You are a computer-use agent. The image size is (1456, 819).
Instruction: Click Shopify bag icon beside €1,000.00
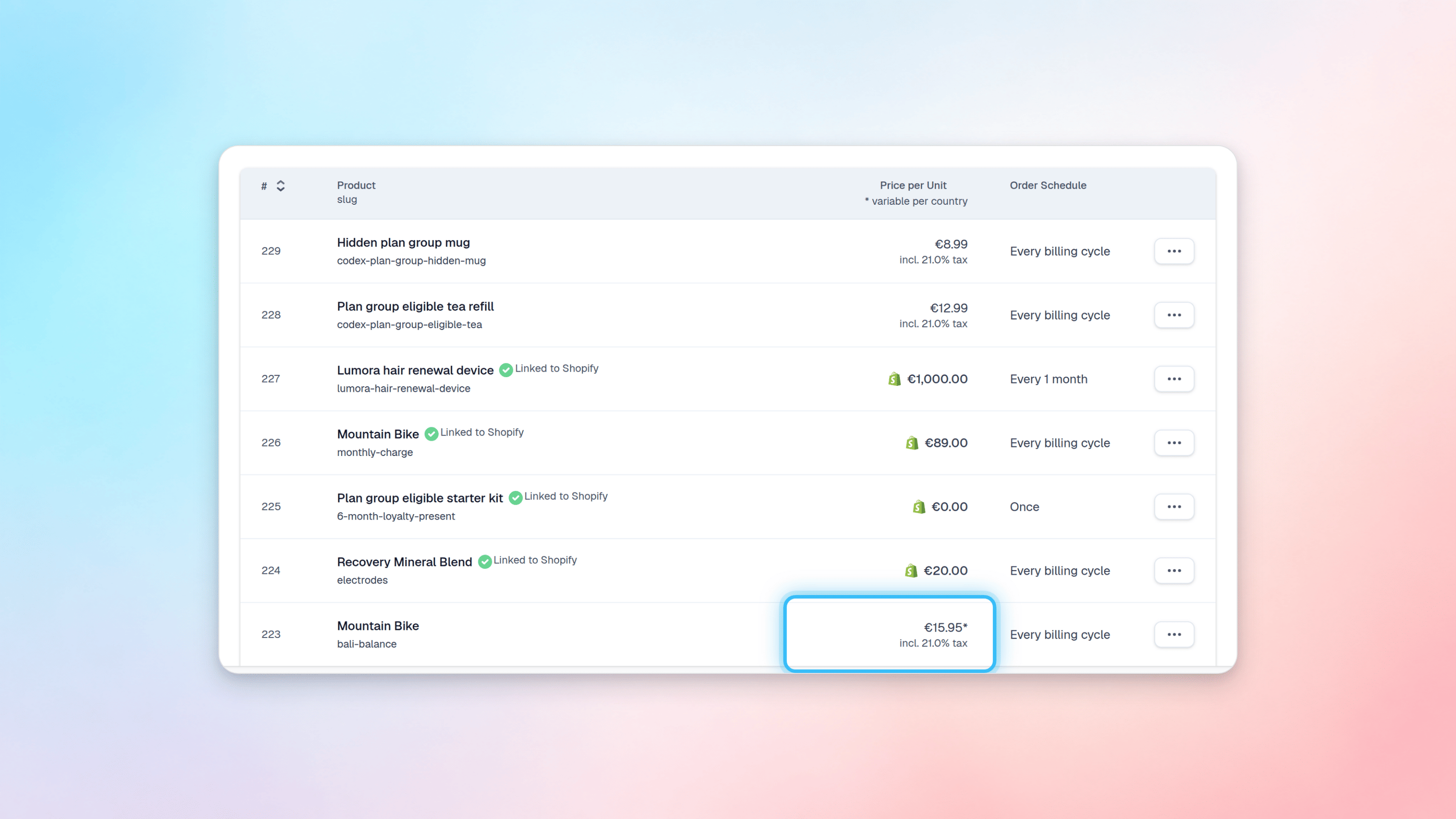[894, 379]
